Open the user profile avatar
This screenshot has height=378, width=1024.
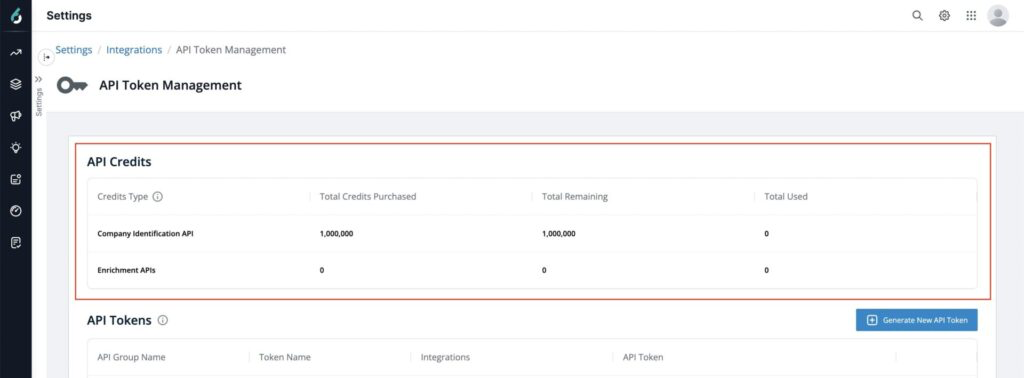coord(998,16)
